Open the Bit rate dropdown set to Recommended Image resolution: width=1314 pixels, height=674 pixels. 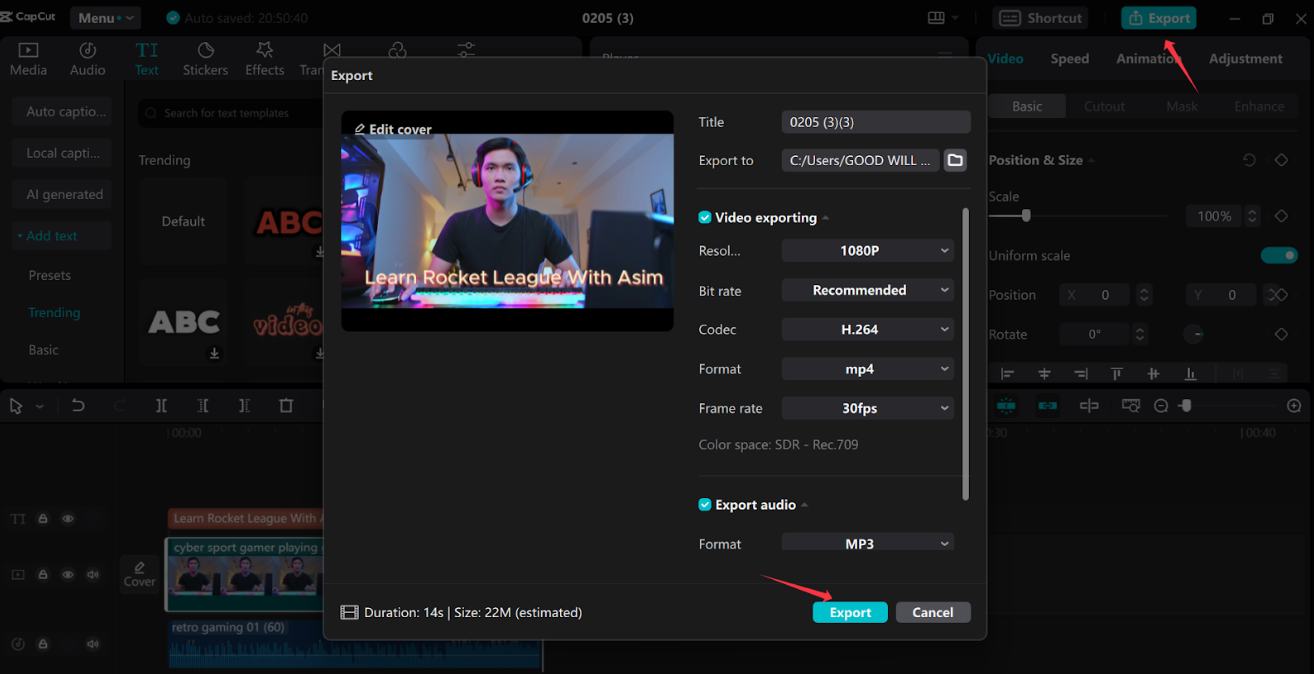point(867,290)
